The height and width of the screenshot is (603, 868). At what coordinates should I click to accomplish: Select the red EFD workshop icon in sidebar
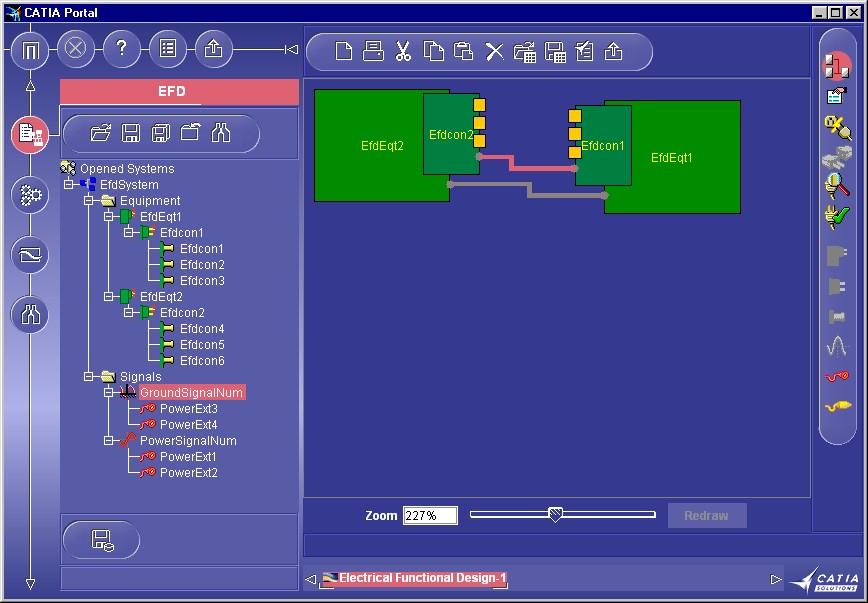click(x=30, y=135)
